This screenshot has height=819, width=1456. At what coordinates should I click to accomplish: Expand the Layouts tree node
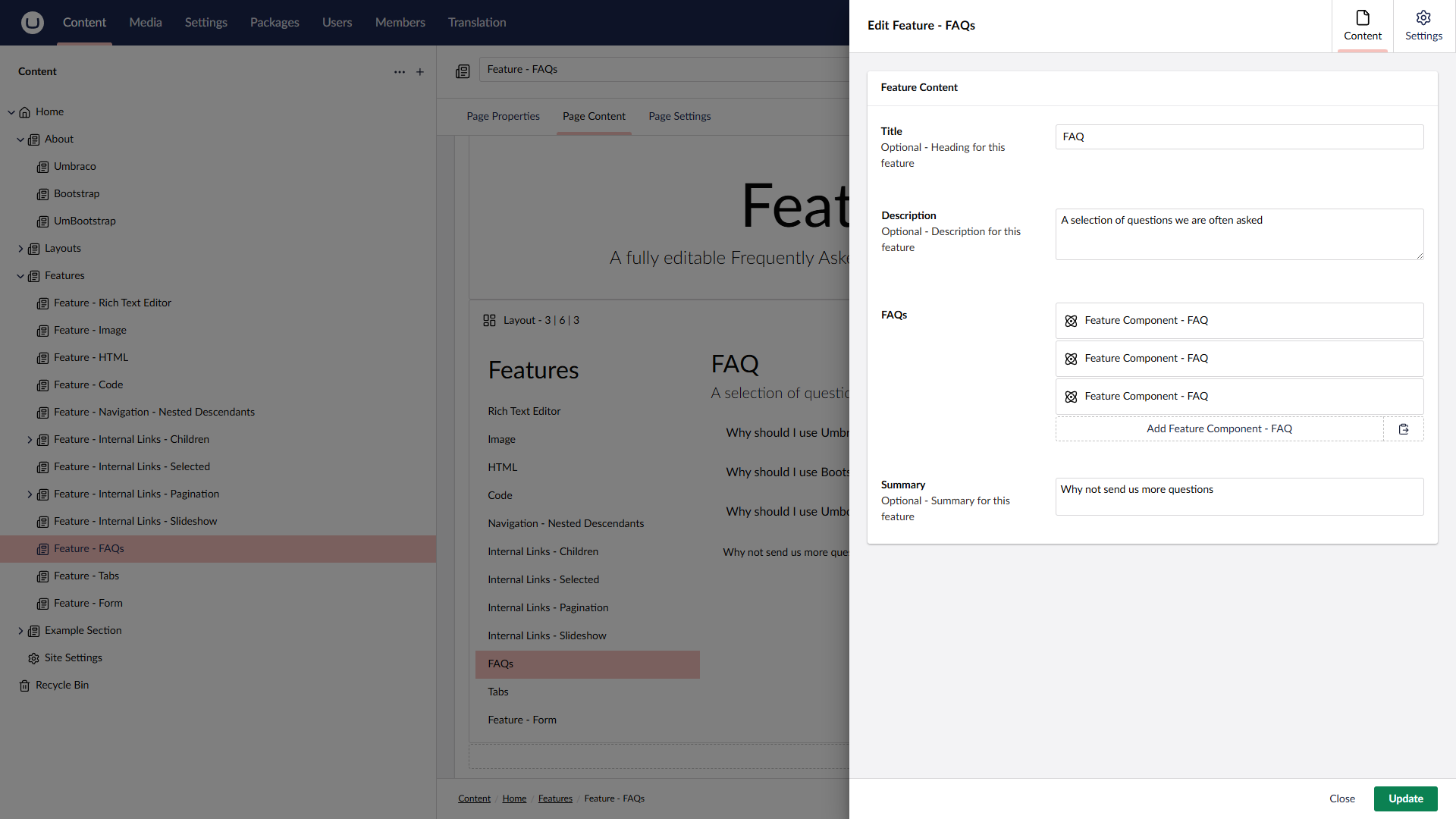20,249
